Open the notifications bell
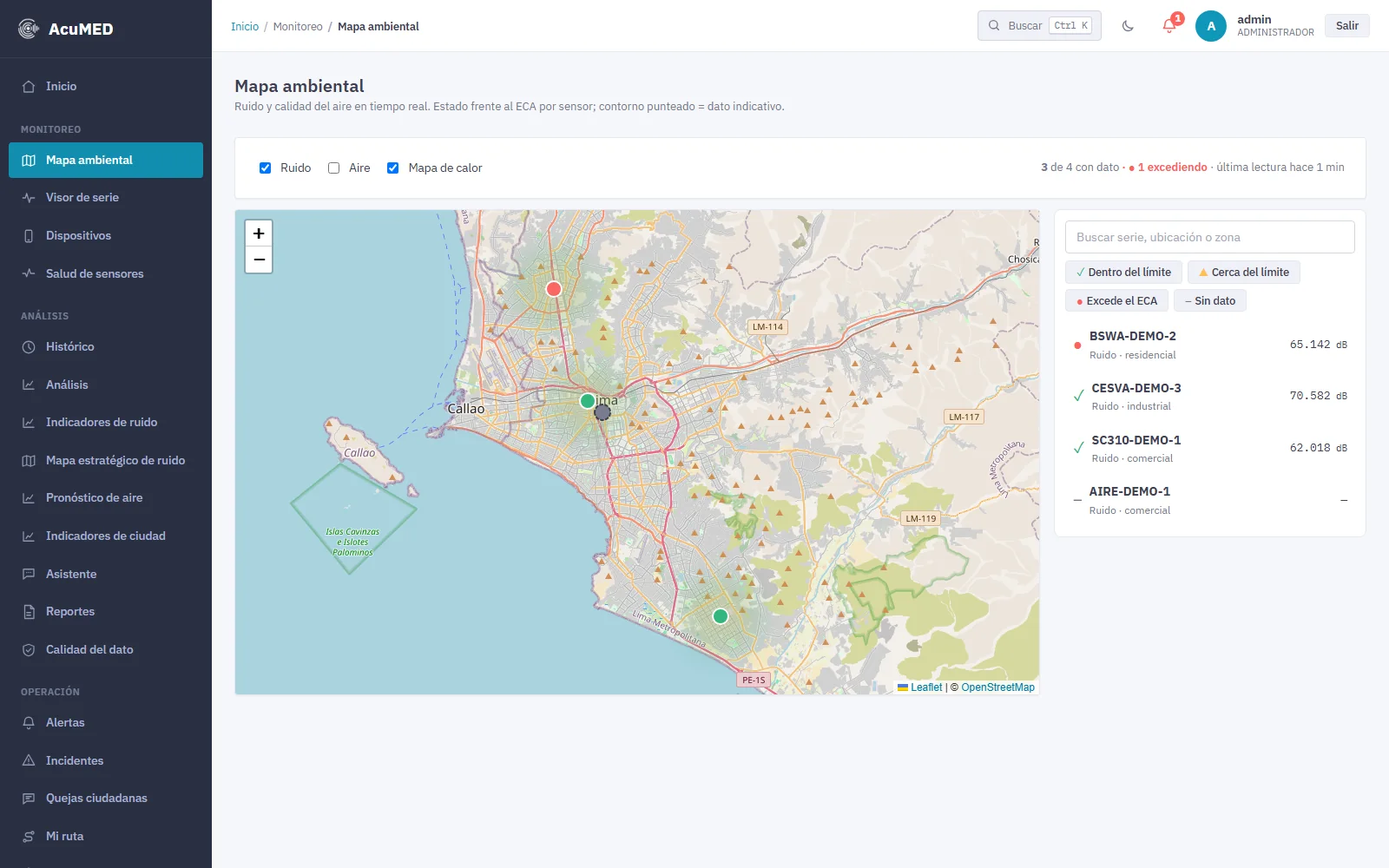Screen dimensions: 1389x868 [1169, 26]
